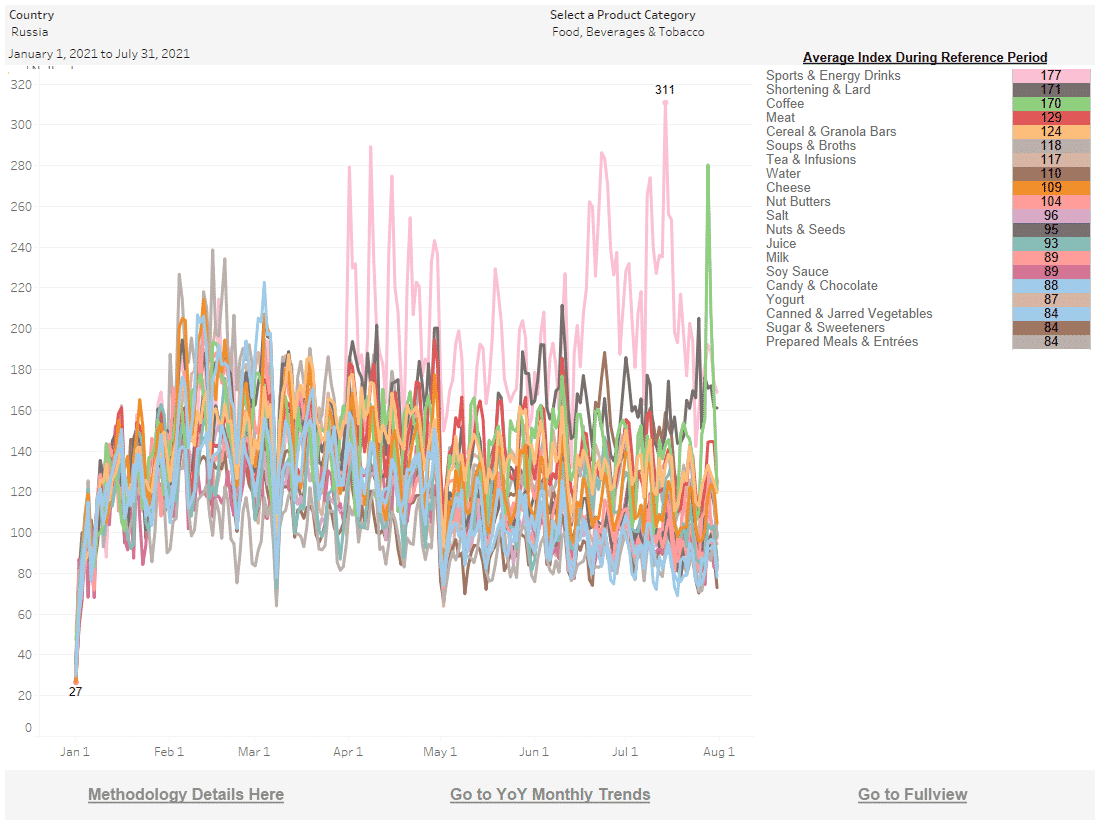Select the red Meat swatch showing 129

tap(1050, 118)
